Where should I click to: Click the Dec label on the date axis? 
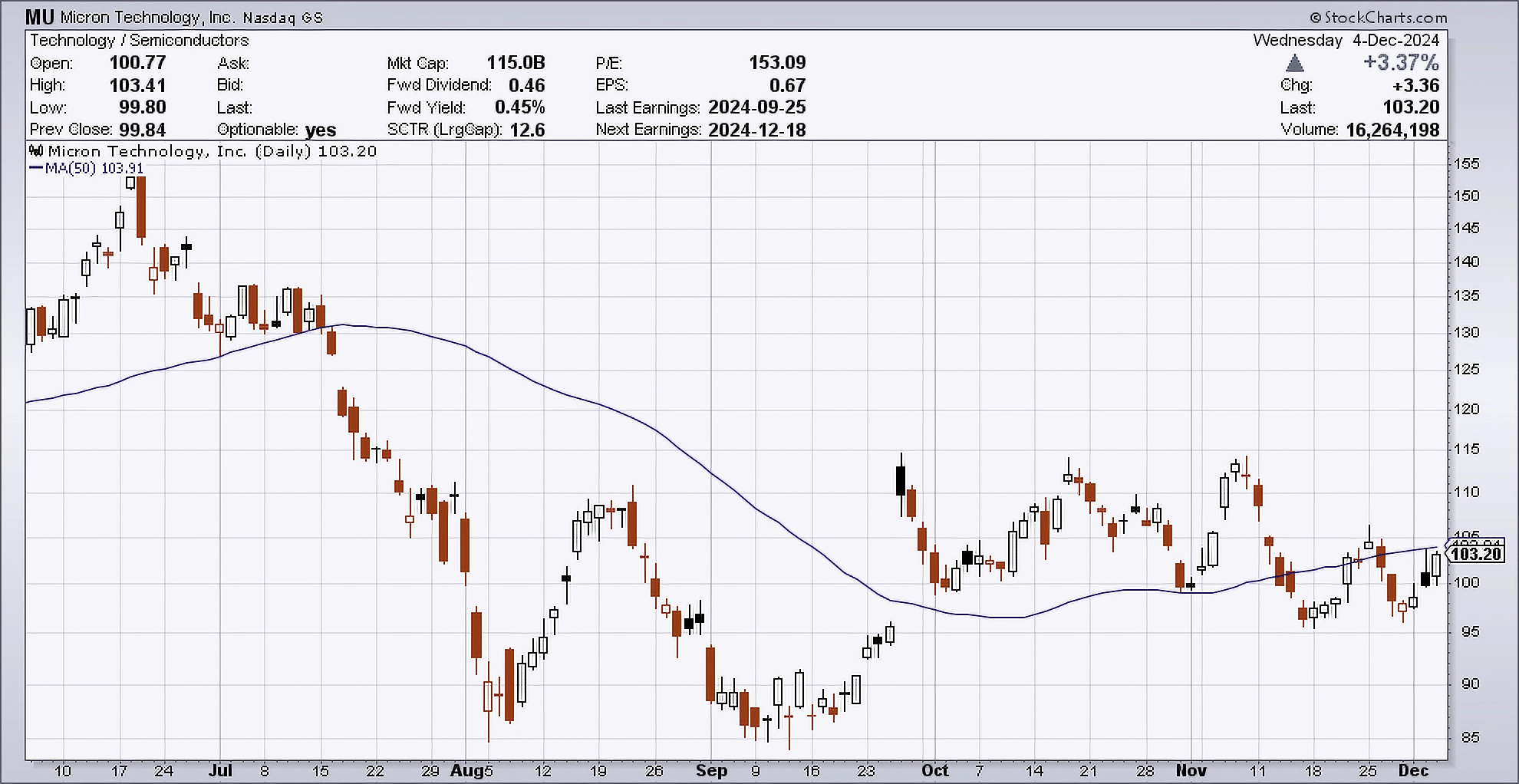1413,770
